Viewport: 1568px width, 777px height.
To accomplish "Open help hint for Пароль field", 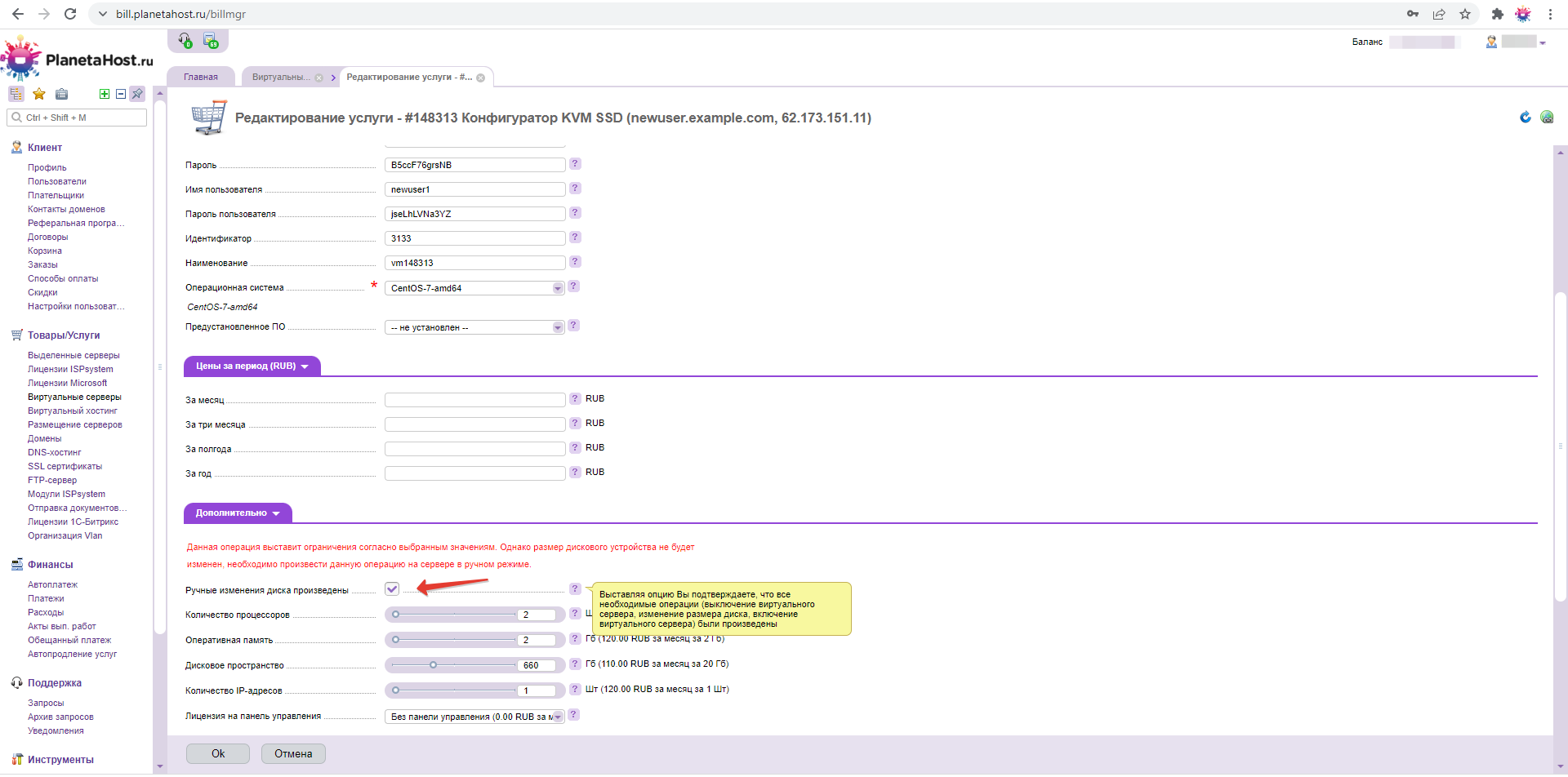I will click(575, 164).
